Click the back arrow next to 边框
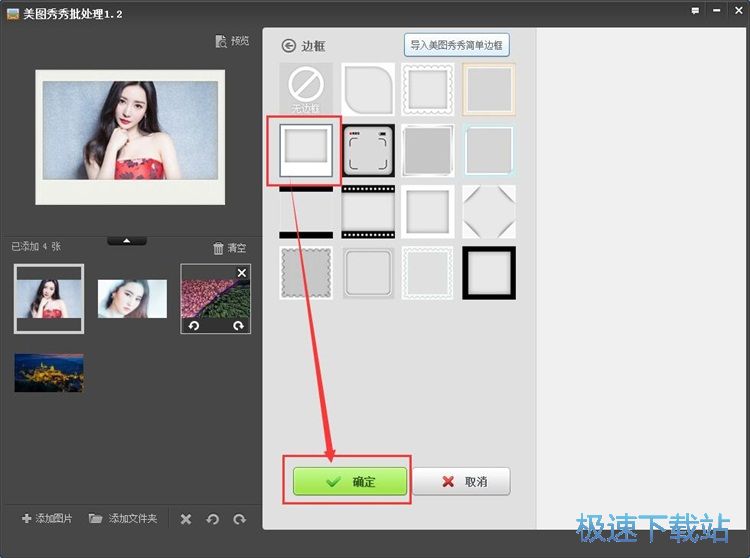The height and width of the screenshot is (558, 750). pos(288,46)
